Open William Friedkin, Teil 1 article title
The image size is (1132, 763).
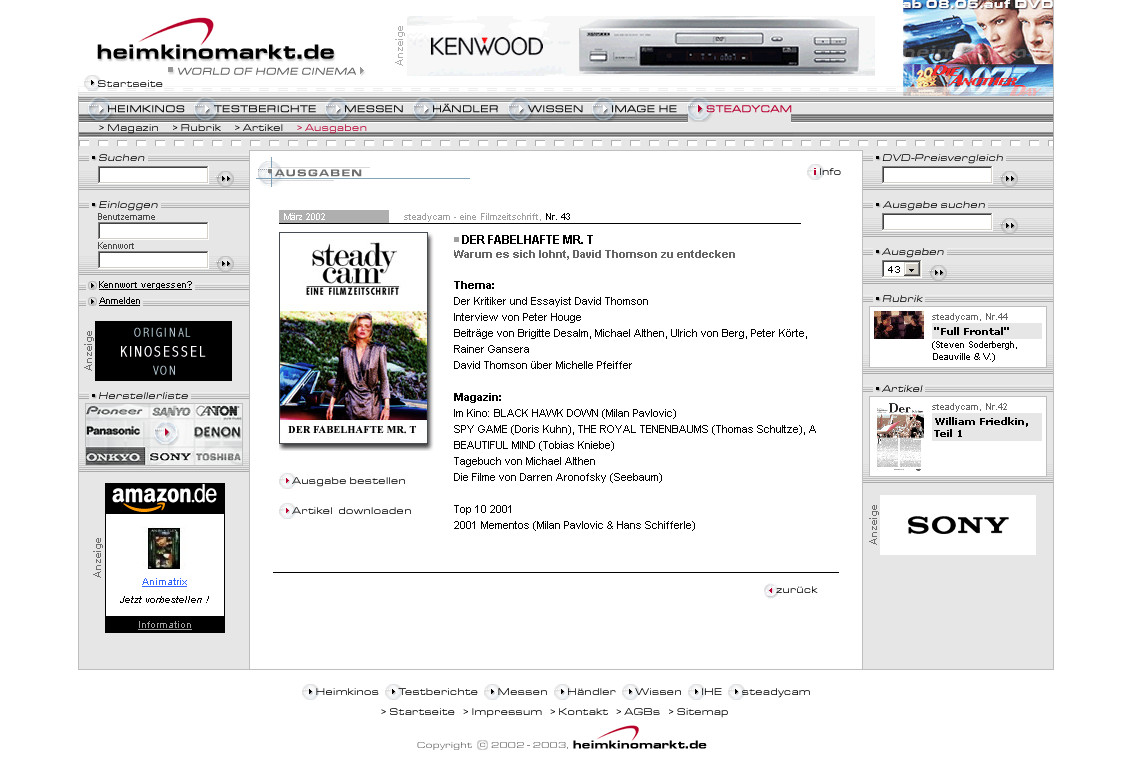981,427
